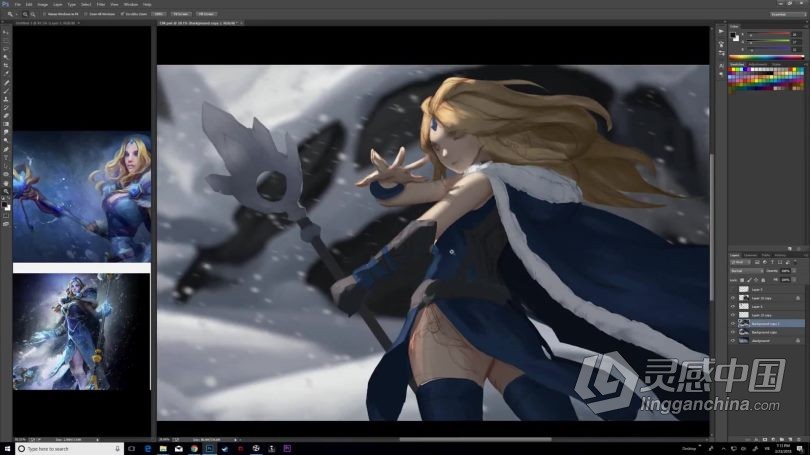810x455 pixels.
Task: Open the Normal blend mode dropdown
Action: pos(747,271)
